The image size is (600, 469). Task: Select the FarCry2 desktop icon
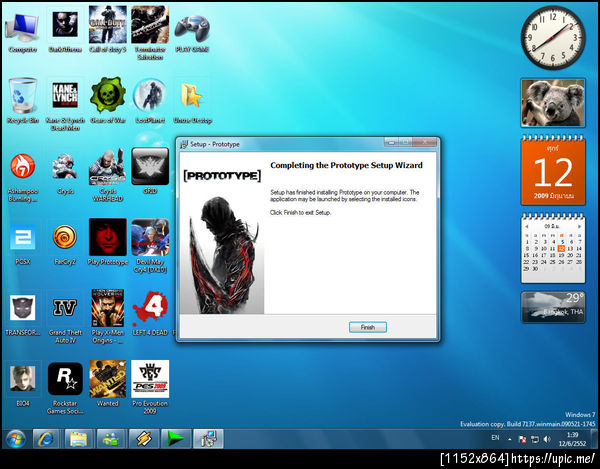65,244
